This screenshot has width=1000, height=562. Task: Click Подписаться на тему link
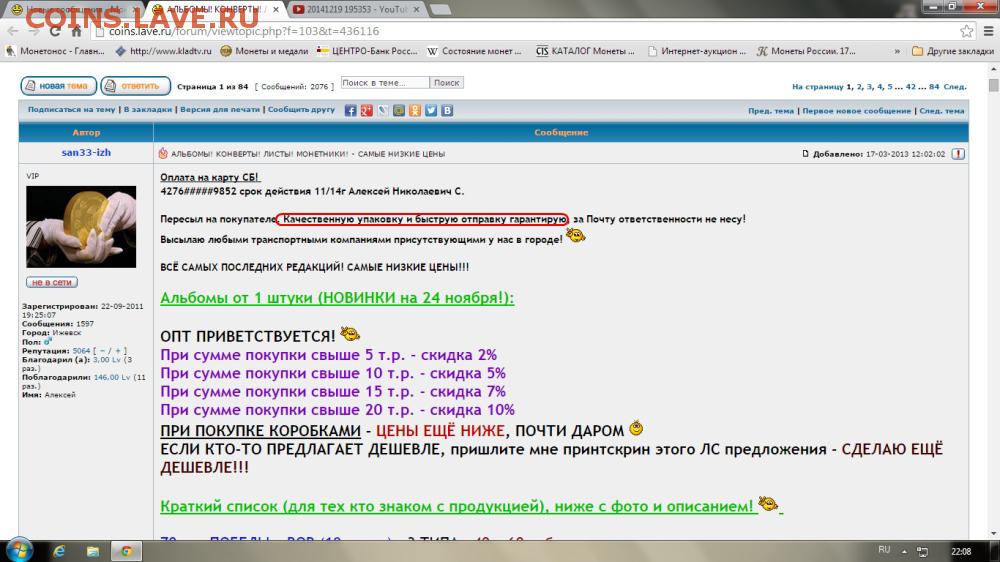tap(71, 110)
